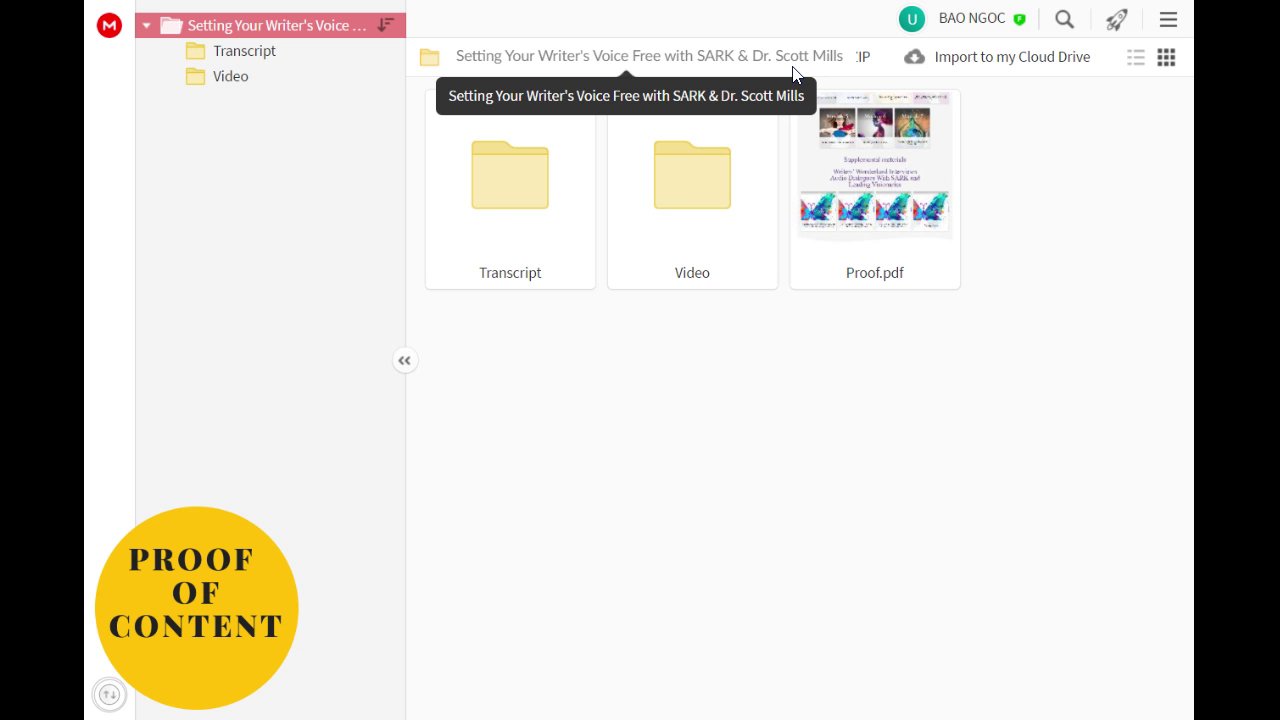Open the hamburger main menu
The image size is (1280, 720).
point(1168,19)
